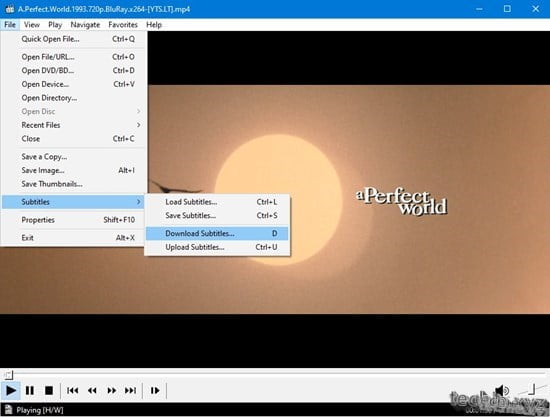Image resolution: width=550 pixels, height=417 pixels.
Task: Click the Media Player Classic title bar icon
Action: [x=9, y=9]
